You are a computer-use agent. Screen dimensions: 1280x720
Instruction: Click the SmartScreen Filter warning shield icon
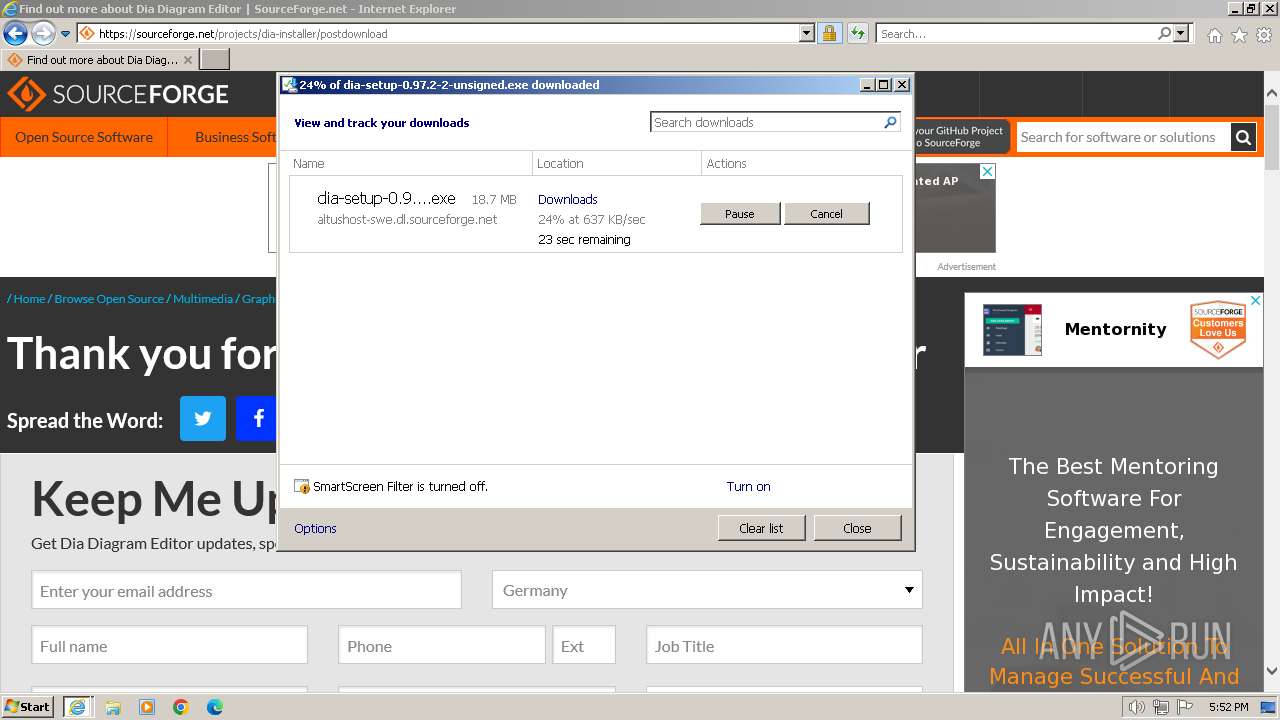[x=302, y=487]
